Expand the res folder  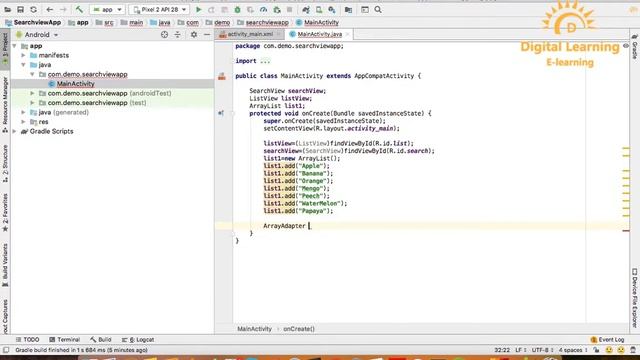click(x=23, y=122)
